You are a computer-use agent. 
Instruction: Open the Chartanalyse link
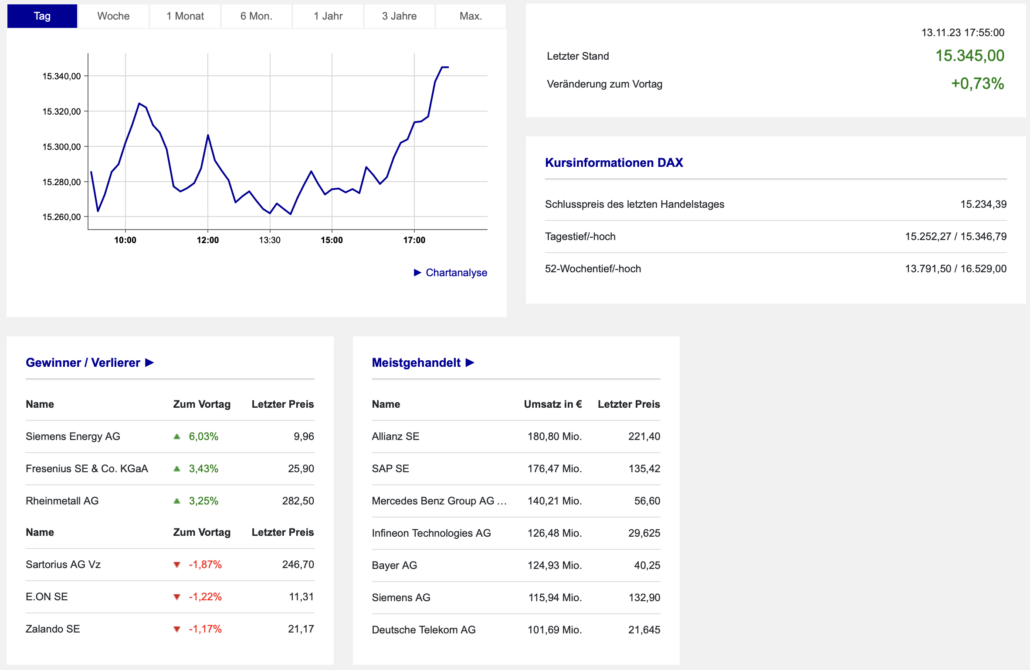456,272
